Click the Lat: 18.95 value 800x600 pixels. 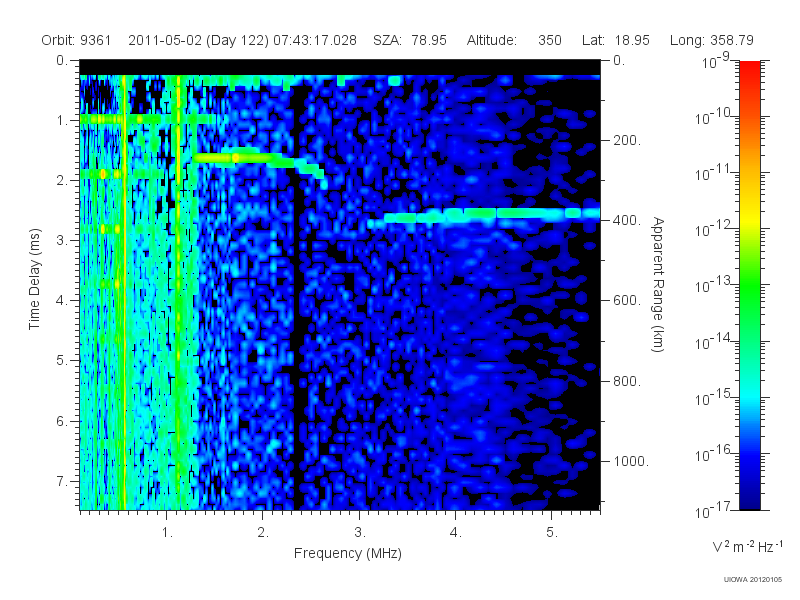[x=616, y=40]
